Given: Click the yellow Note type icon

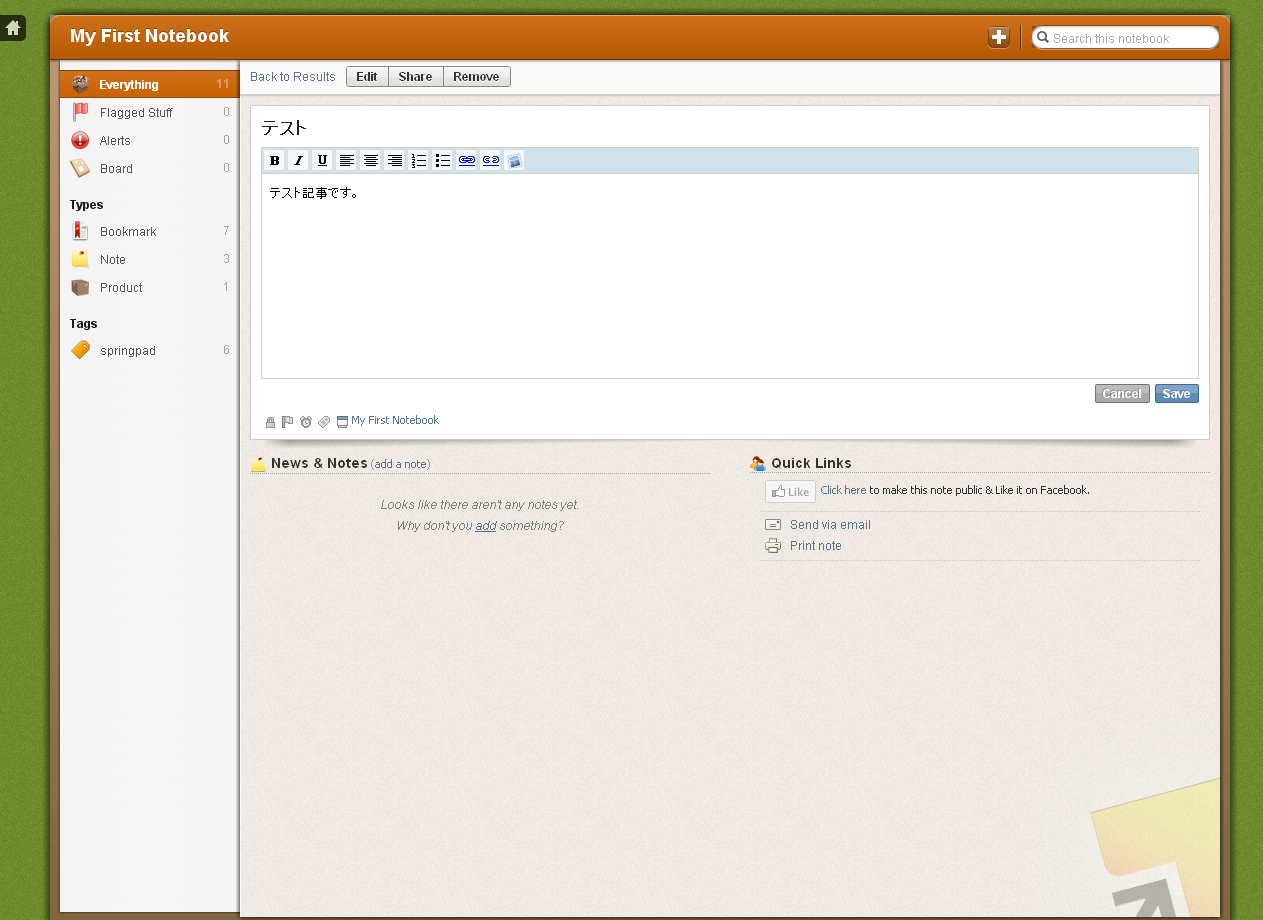Looking at the screenshot, I should (x=80, y=259).
